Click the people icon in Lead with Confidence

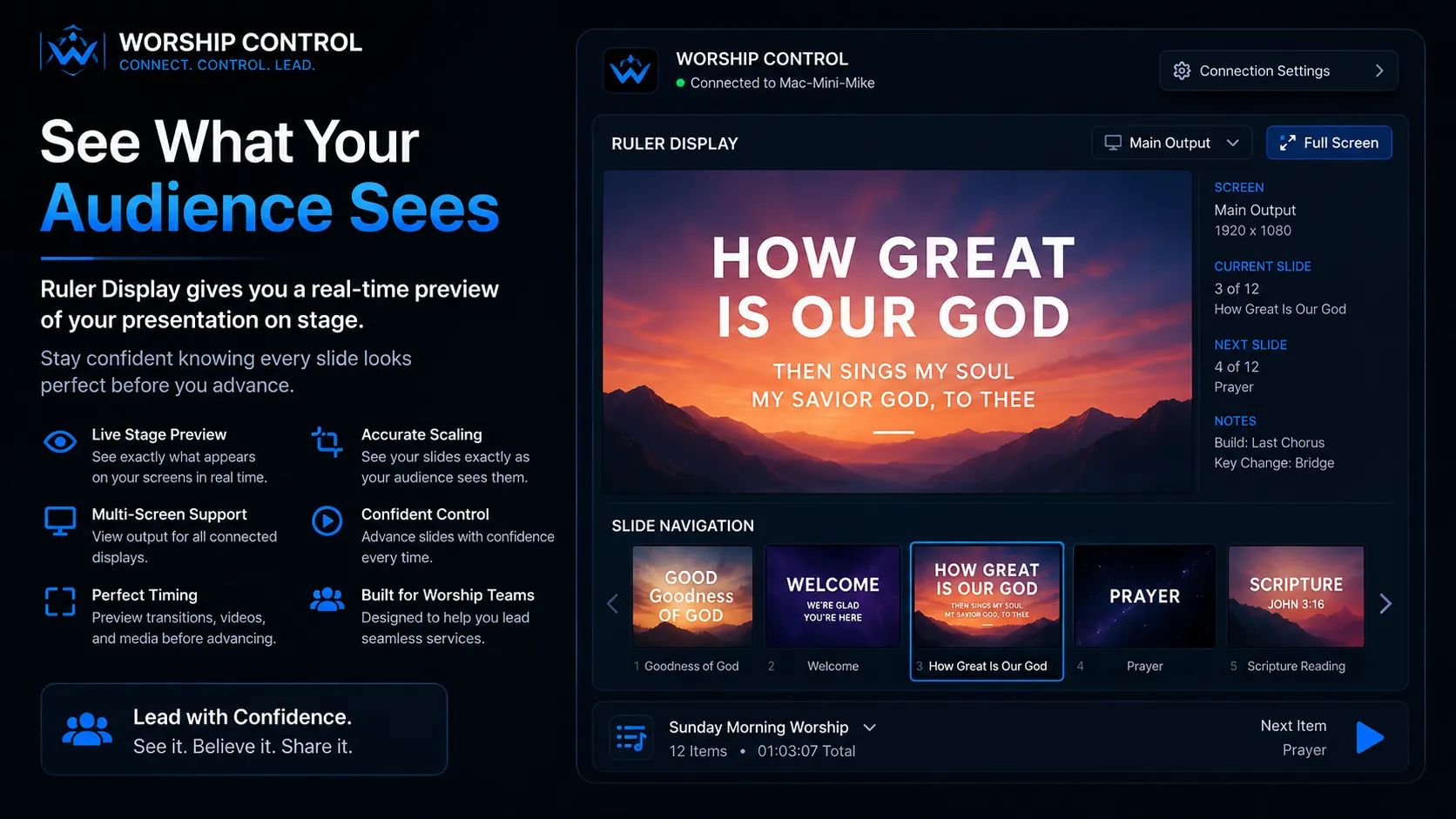tap(87, 729)
